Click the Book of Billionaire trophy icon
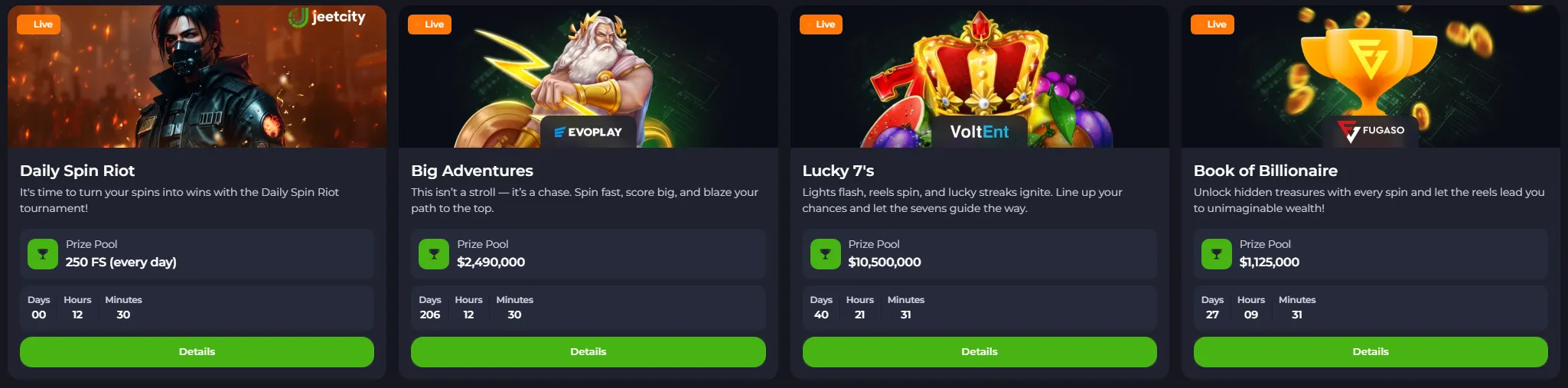1568x388 pixels. click(1216, 254)
